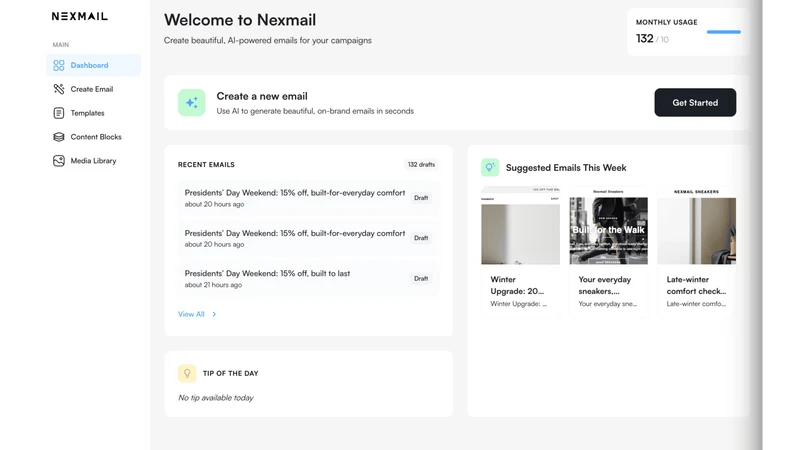This screenshot has height=450, width=800.
Task: Click the Media Library image icon
Action: (59, 161)
